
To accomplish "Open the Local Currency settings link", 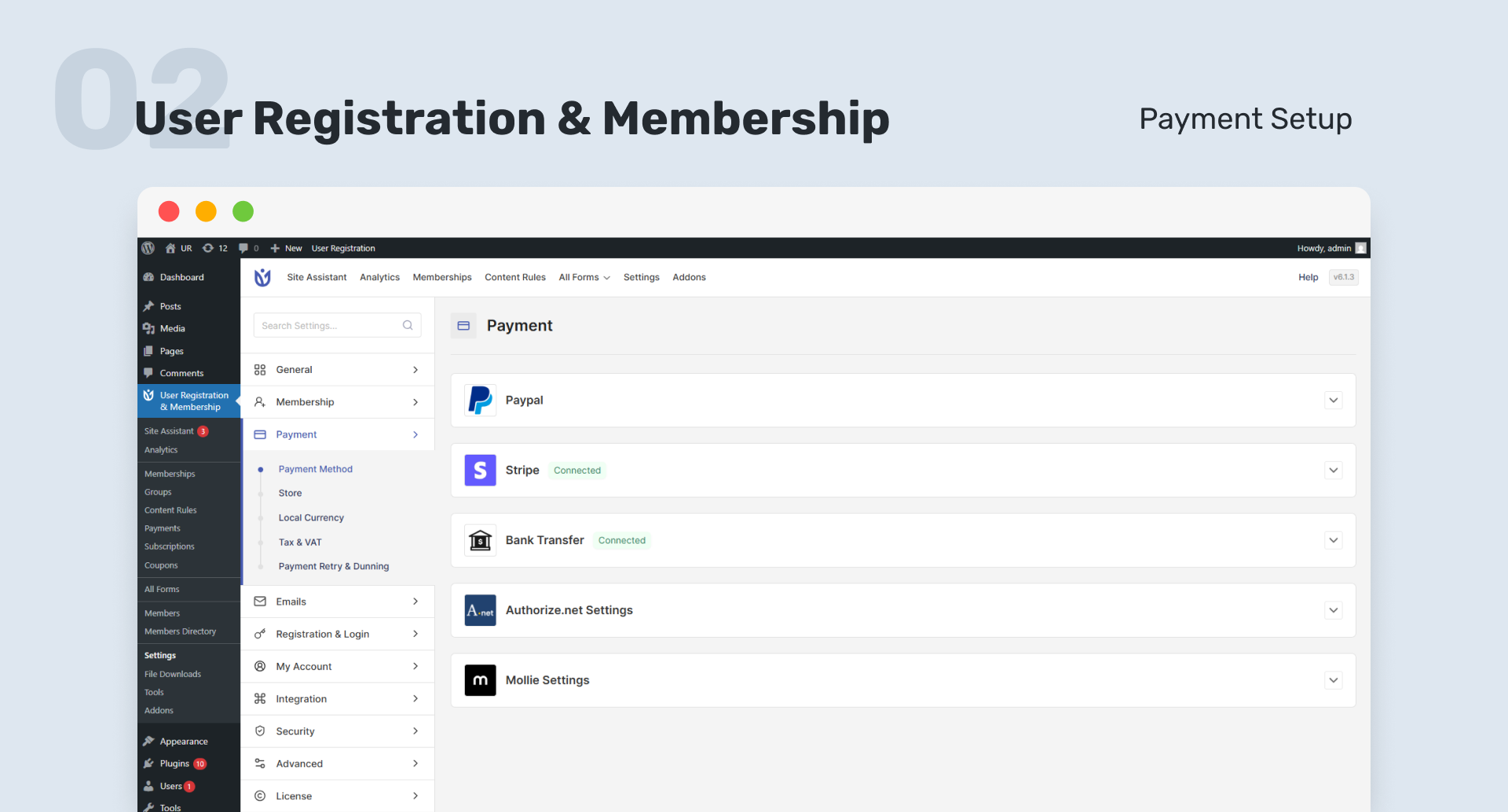I will coord(311,518).
